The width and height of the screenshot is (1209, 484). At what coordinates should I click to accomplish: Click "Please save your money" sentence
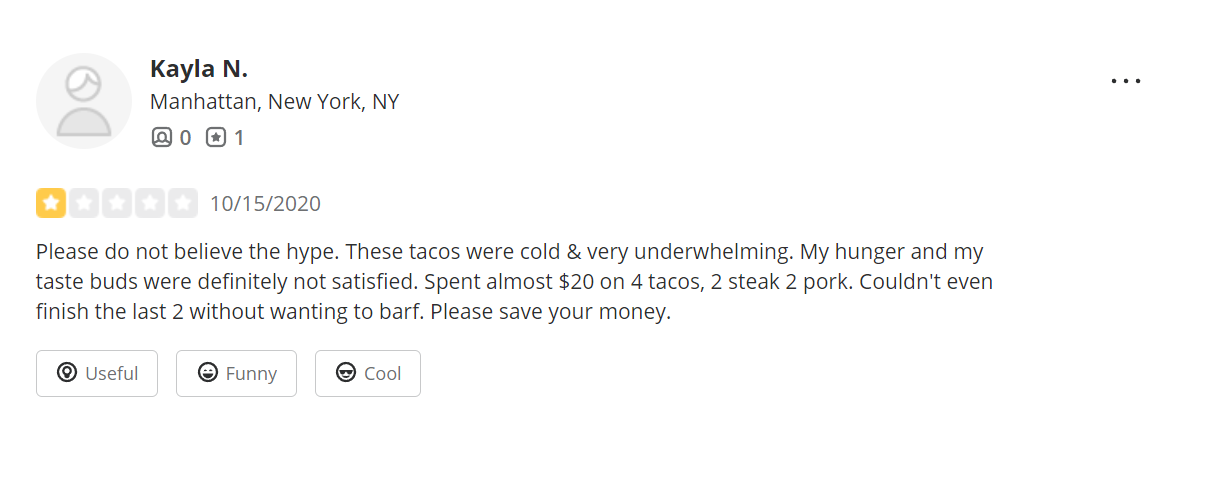pyautogui.click(x=549, y=311)
